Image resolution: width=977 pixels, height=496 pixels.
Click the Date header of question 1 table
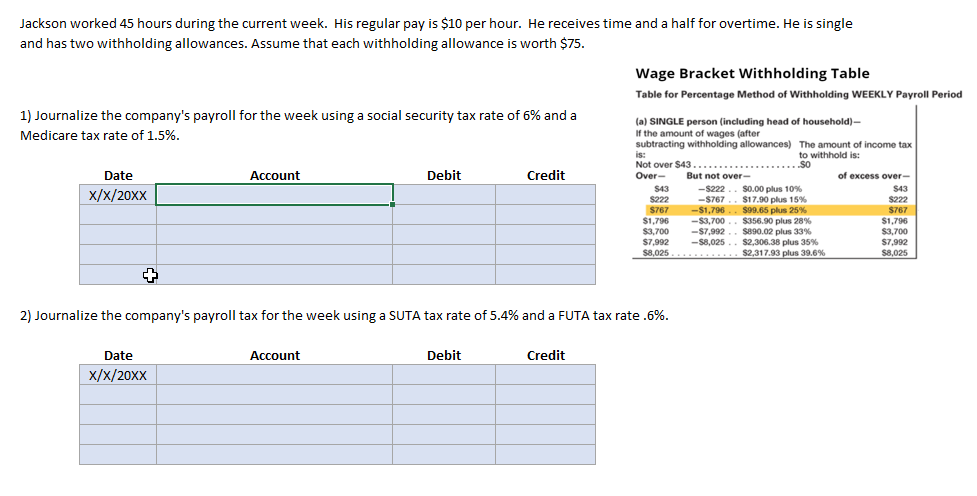pos(118,176)
